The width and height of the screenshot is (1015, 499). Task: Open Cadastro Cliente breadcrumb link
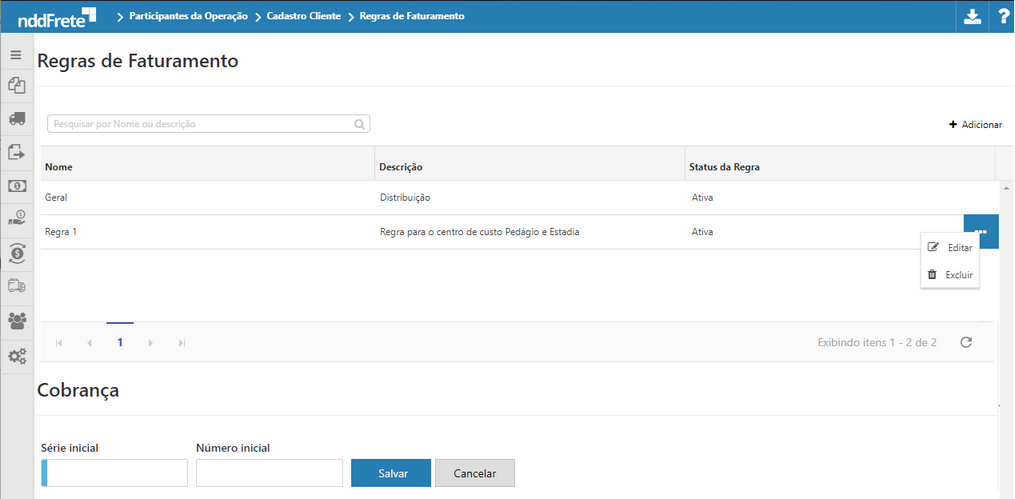[x=303, y=16]
